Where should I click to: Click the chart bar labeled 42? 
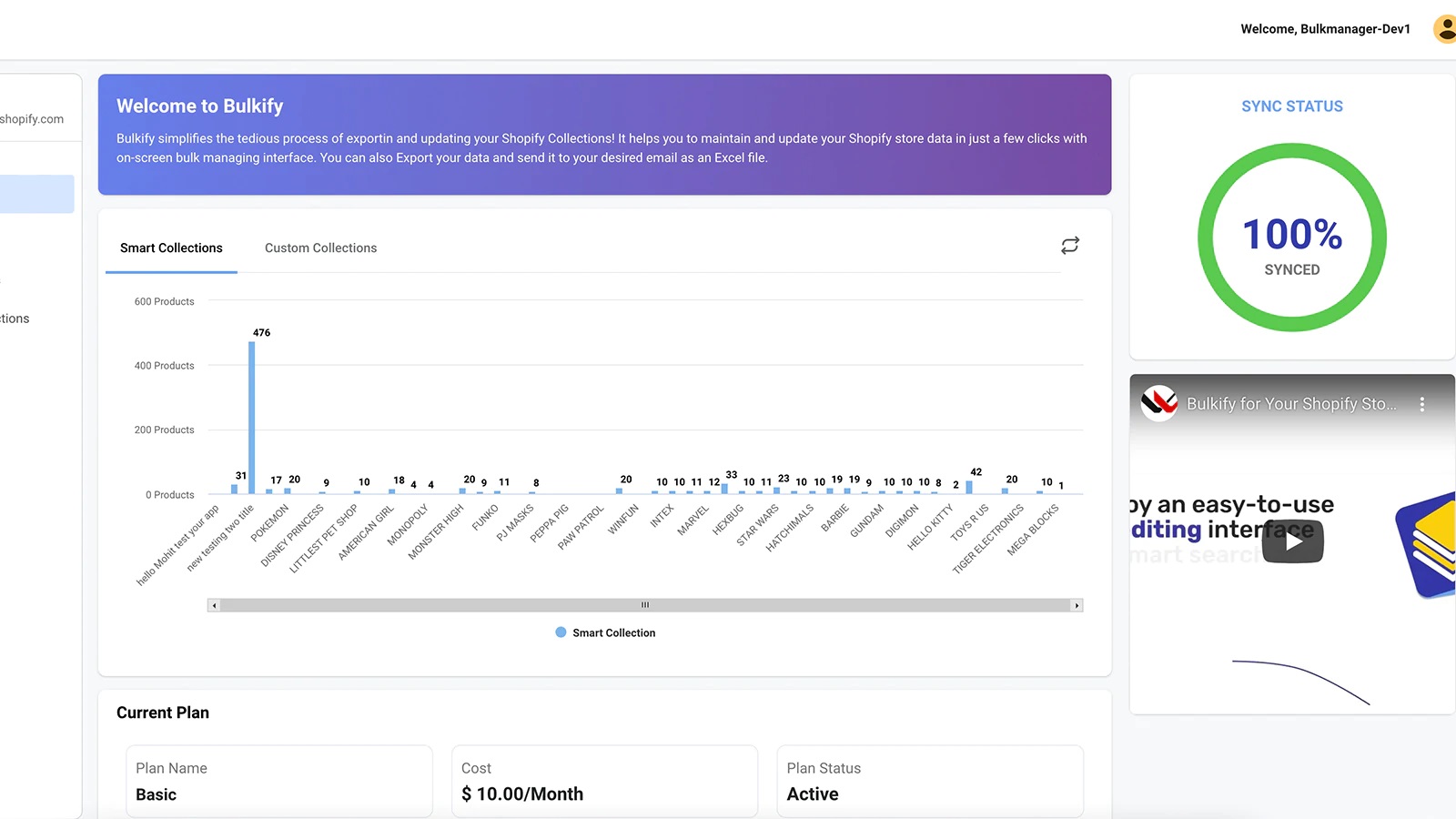(969, 488)
